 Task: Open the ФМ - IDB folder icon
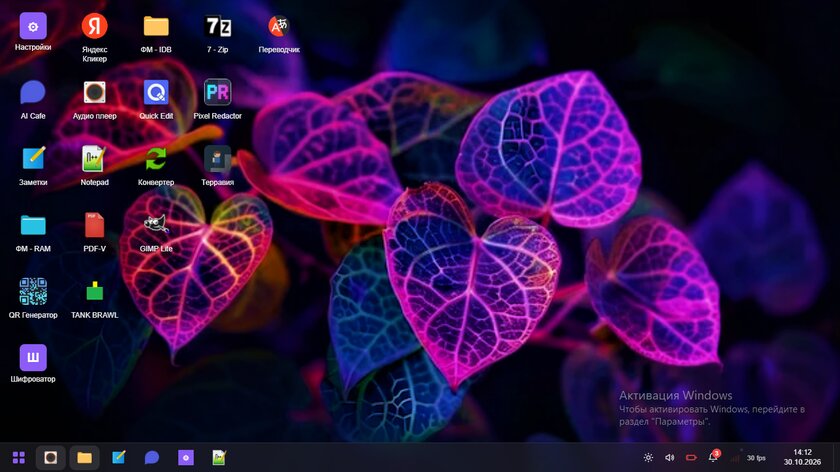(x=156, y=27)
